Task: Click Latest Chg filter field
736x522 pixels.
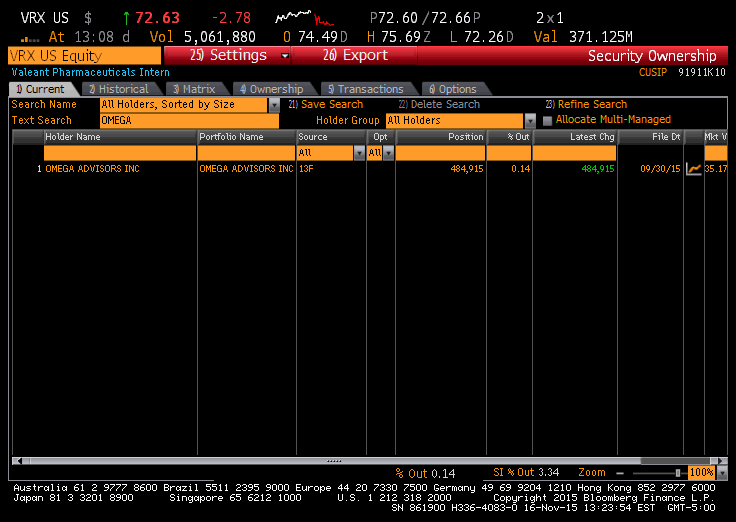Action: click(575, 153)
